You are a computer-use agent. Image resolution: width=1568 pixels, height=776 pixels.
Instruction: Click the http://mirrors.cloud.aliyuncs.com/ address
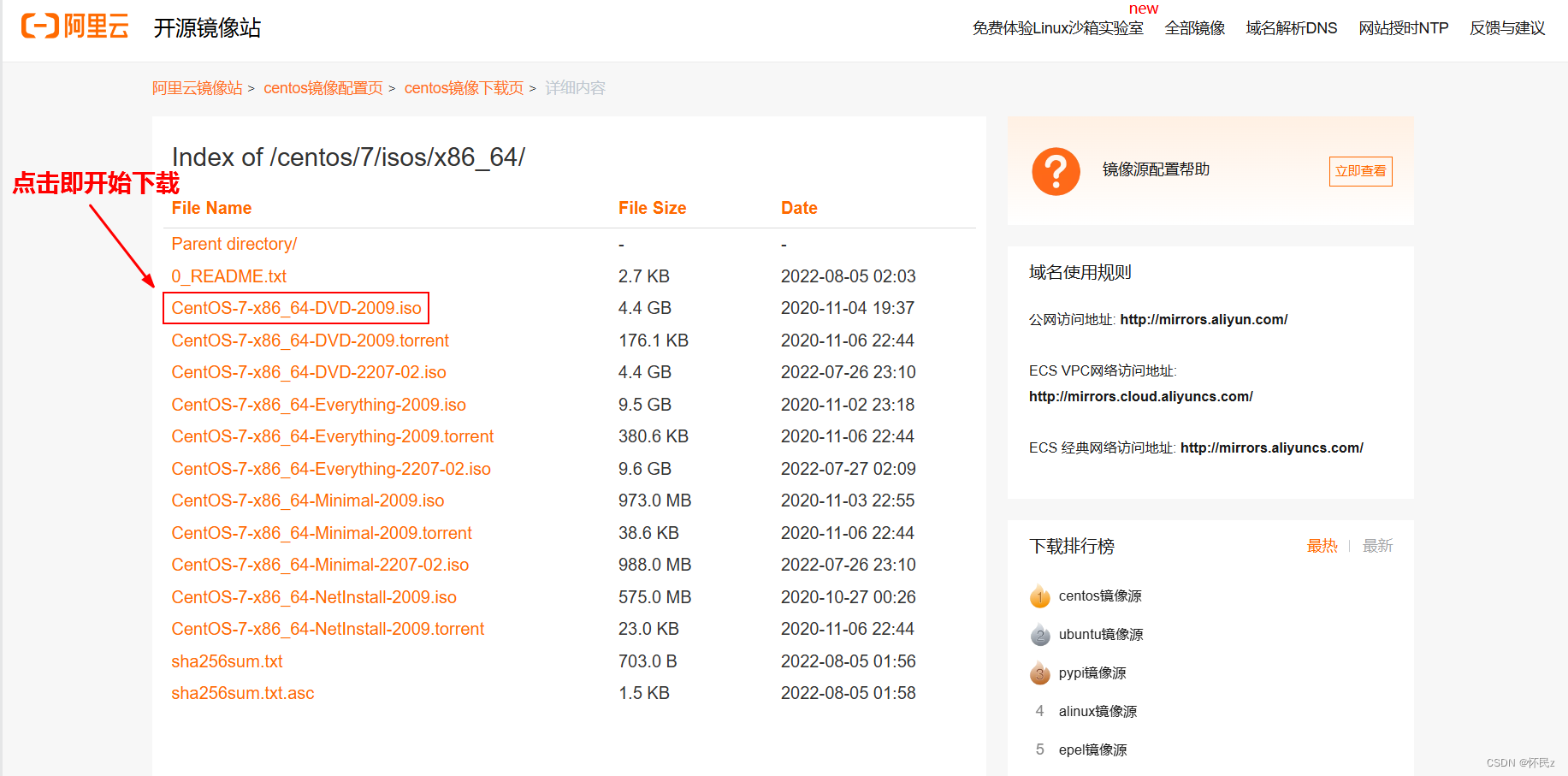[x=1140, y=396]
